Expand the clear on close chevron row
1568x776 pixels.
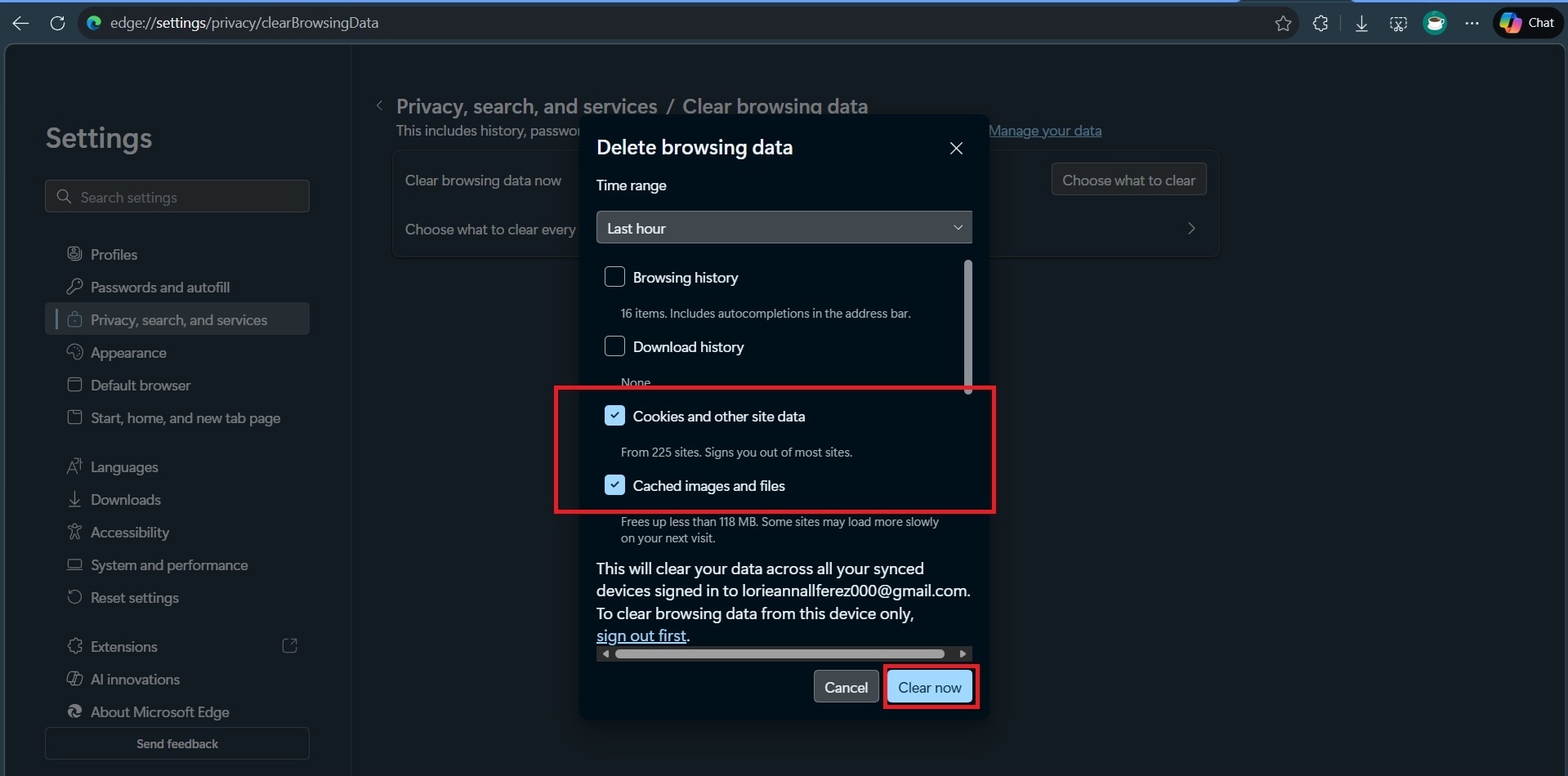[1191, 229]
